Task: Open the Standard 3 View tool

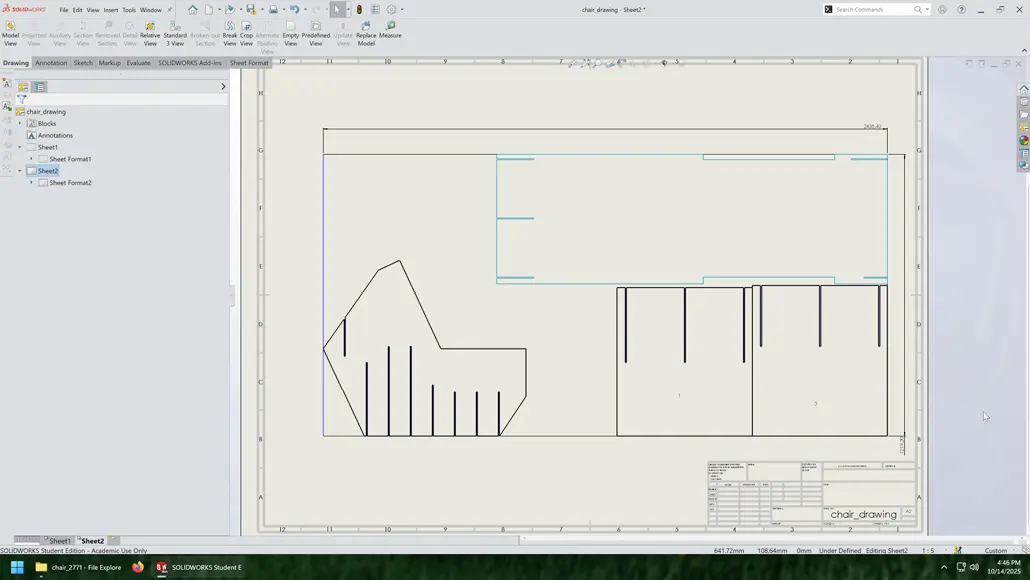Action: (175, 32)
